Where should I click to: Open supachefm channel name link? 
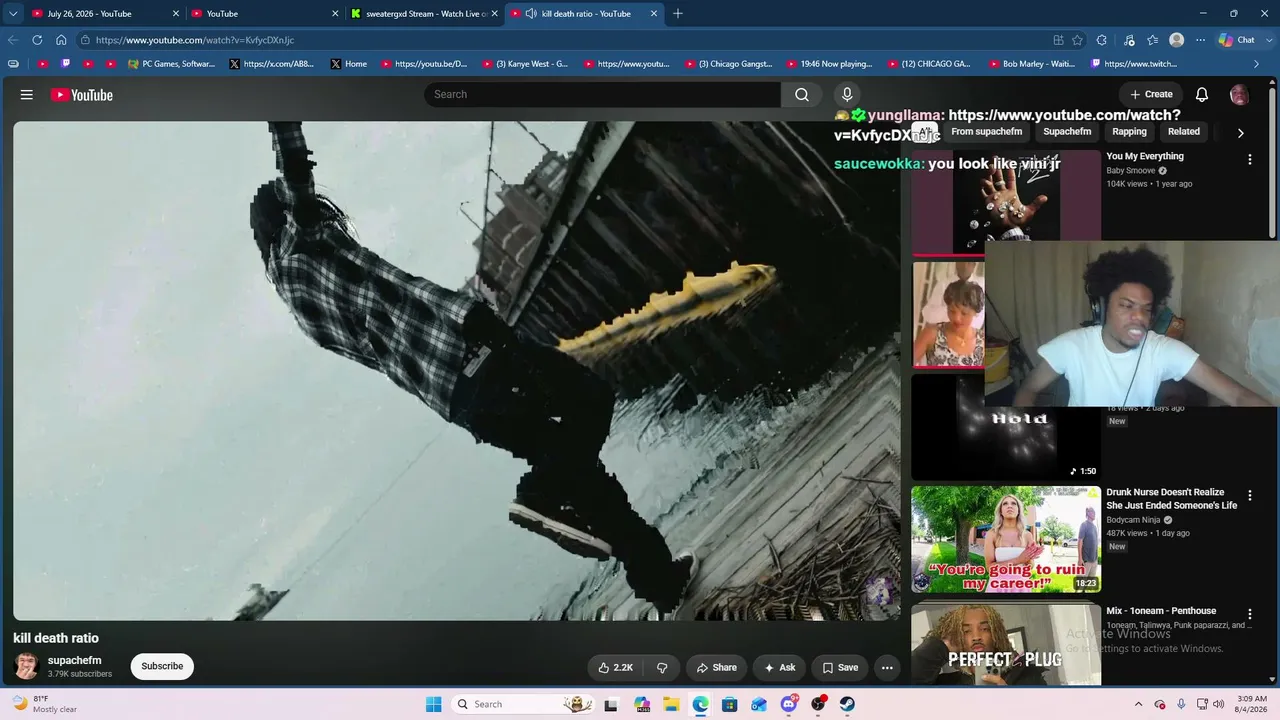[x=75, y=661]
